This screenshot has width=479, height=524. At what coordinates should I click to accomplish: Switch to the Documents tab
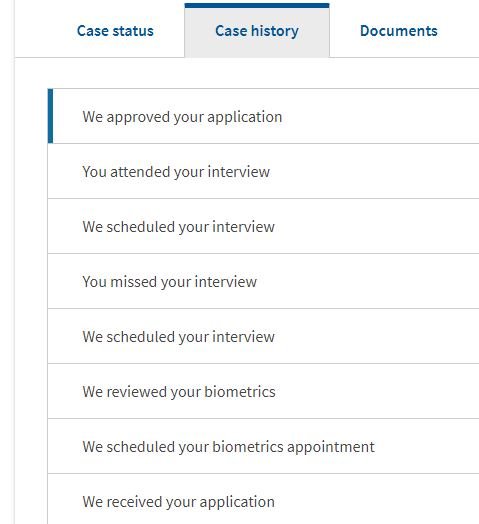coord(398,31)
